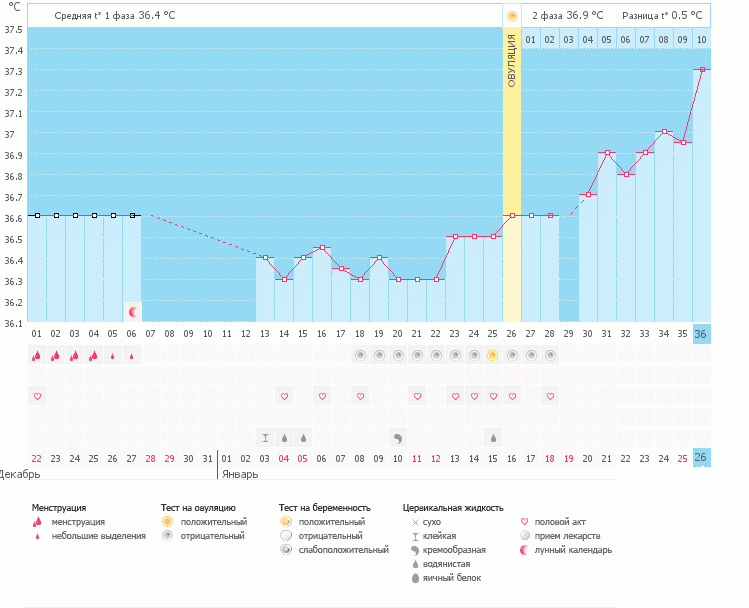This screenshot has height=608, width=749.
Task: Click phase 2 day 10 header cell
Action: click(x=702, y=39)
